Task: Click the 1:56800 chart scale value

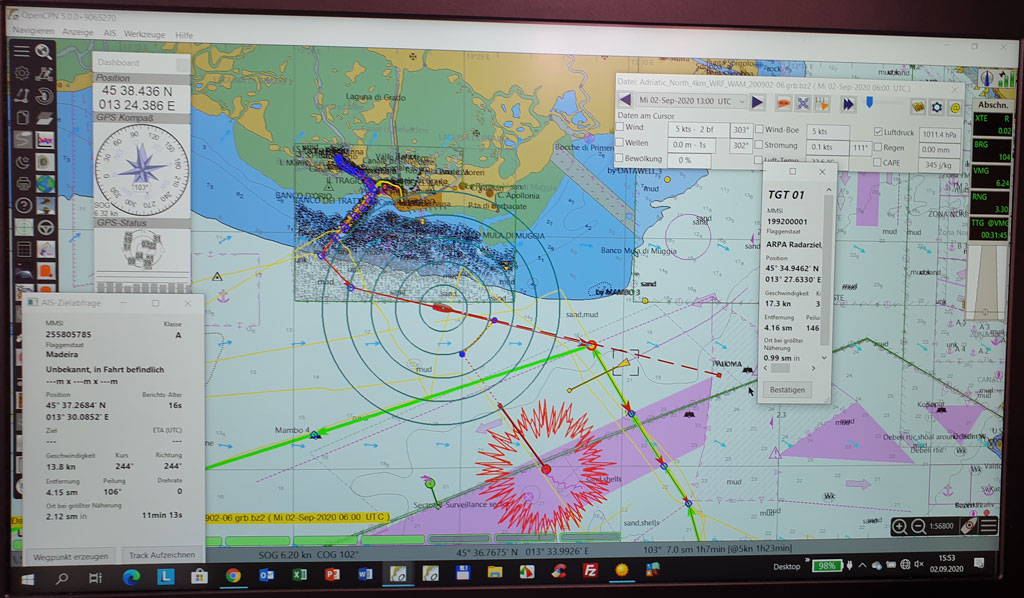Action: pyautogui.click(x=941, y=526)
